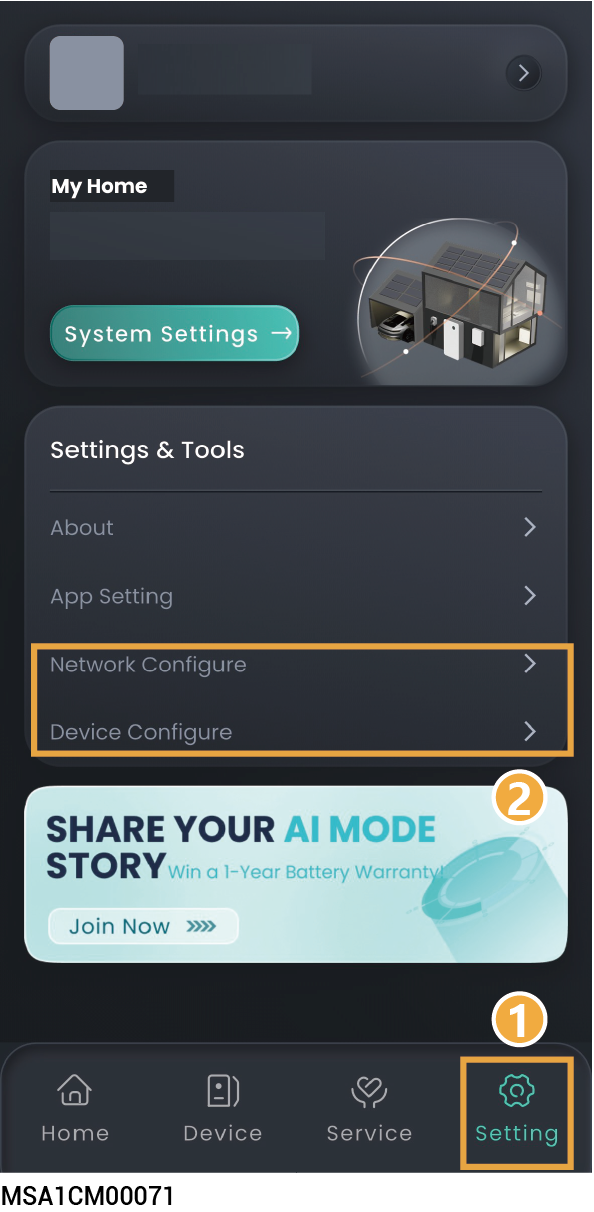Open the Share Your AI Mode Story banner
594x1212 pixels.
[x=296, y=874]
